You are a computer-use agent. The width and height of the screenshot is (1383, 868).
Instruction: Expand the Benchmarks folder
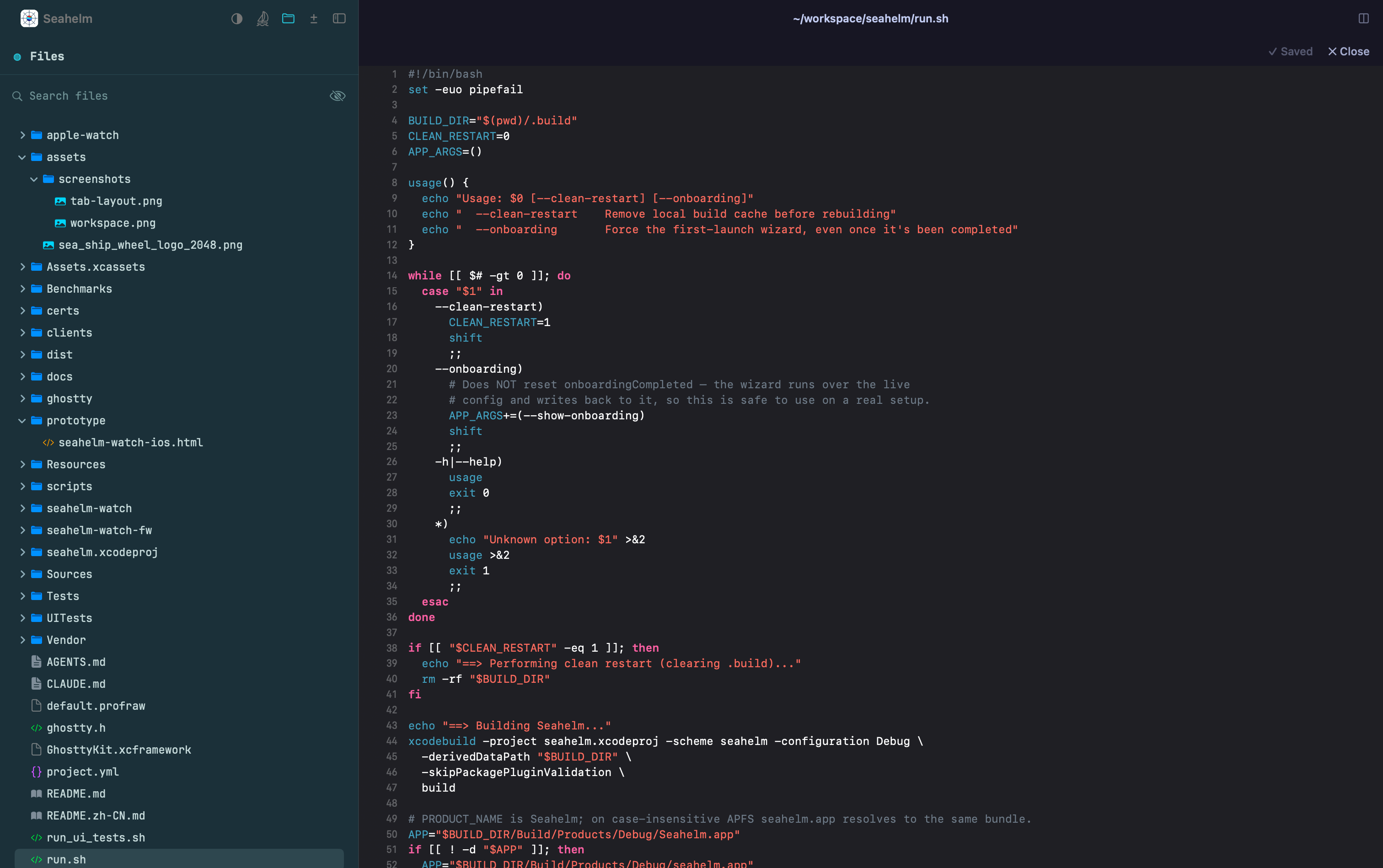tap(22, 289)
